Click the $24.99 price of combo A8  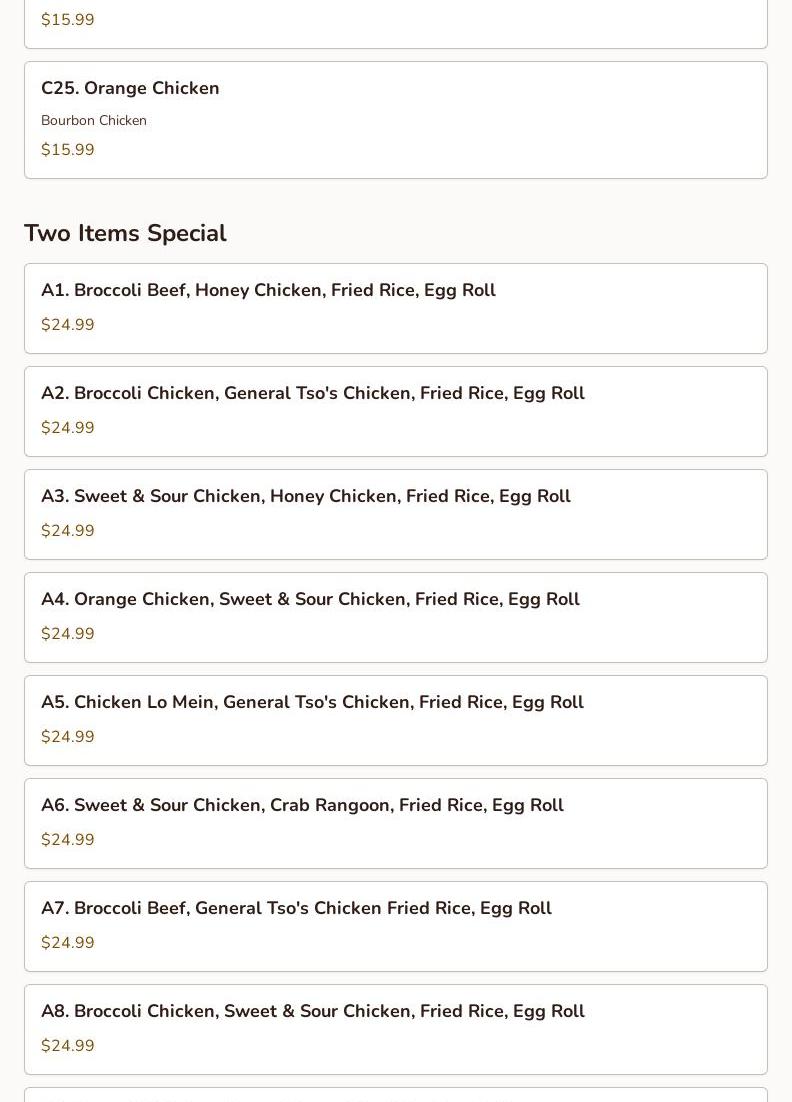pyautogui.click(x=68, y=1046)
